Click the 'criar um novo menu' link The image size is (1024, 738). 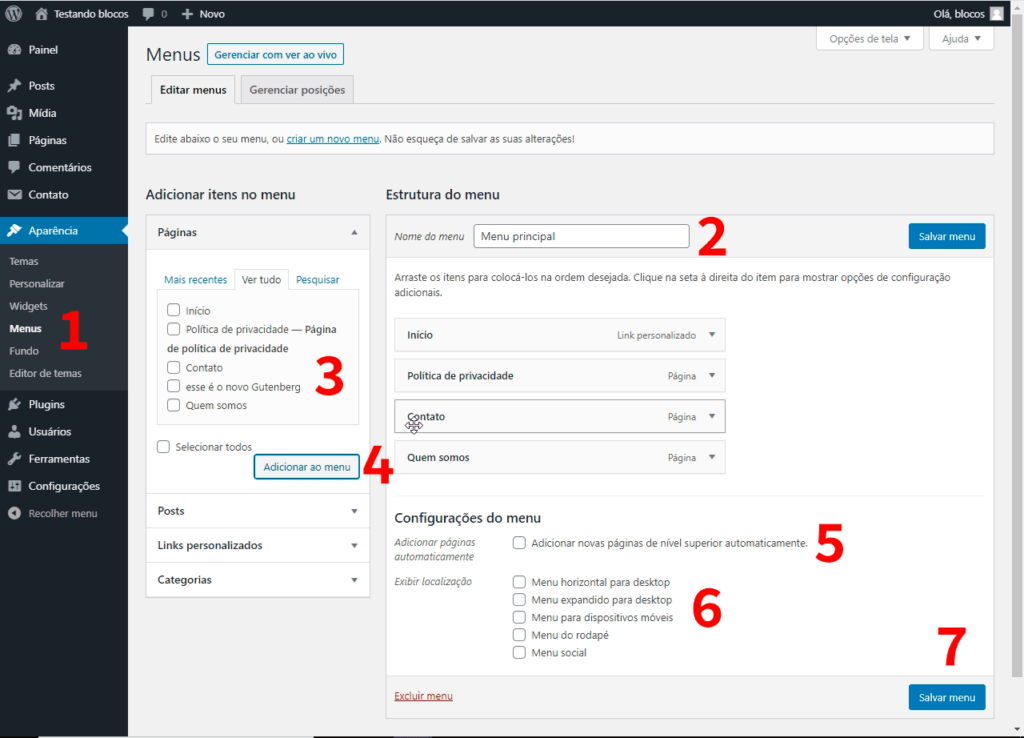coord(332,139)
